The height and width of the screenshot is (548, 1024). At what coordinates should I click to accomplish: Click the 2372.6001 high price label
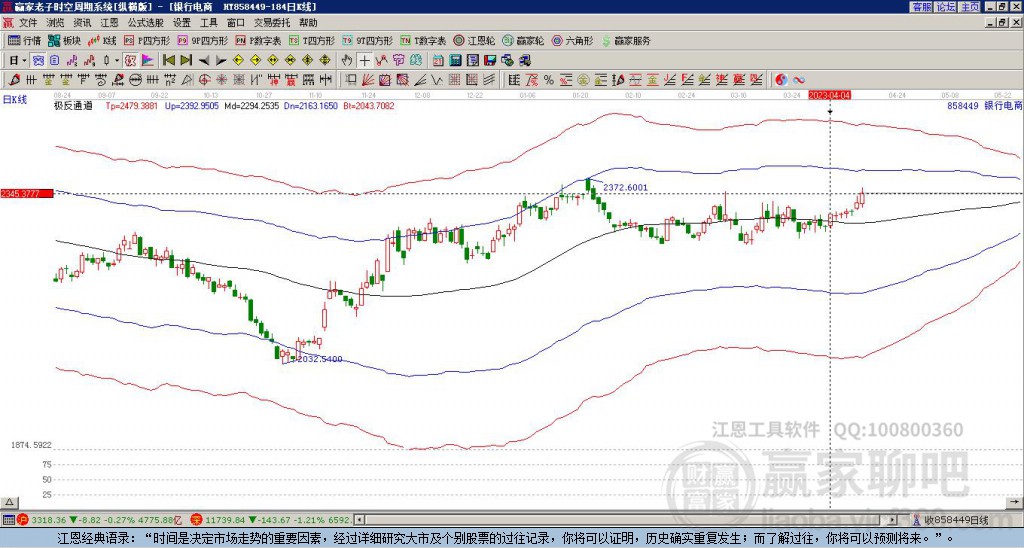click(625, 187)
